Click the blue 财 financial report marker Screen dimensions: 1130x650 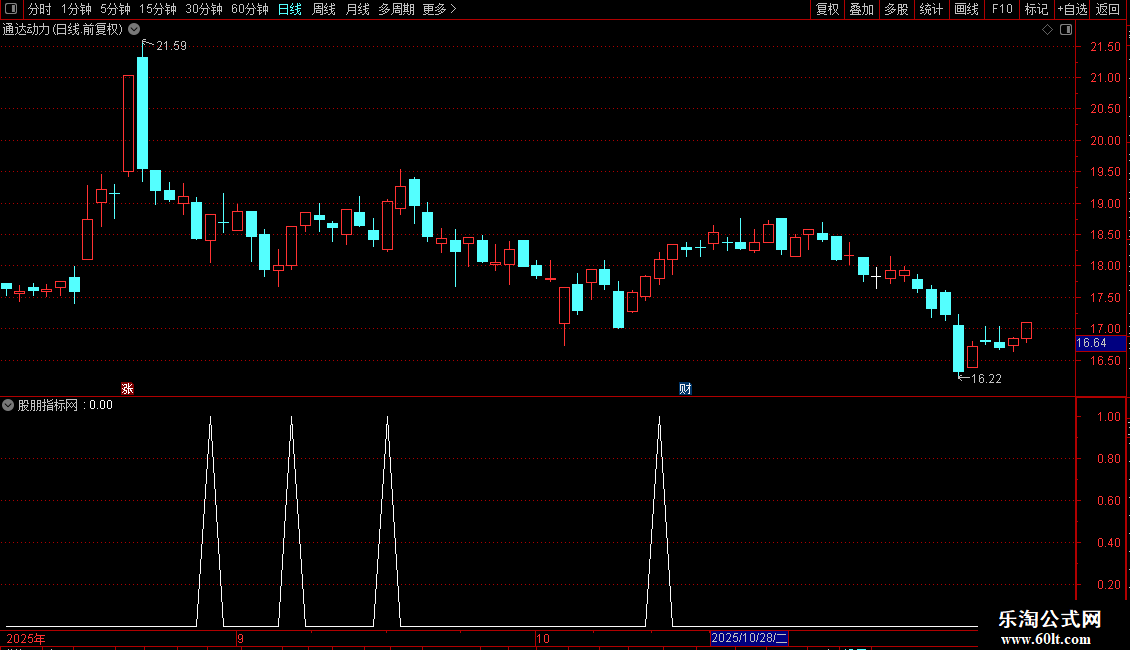click(x=685, y=388)
